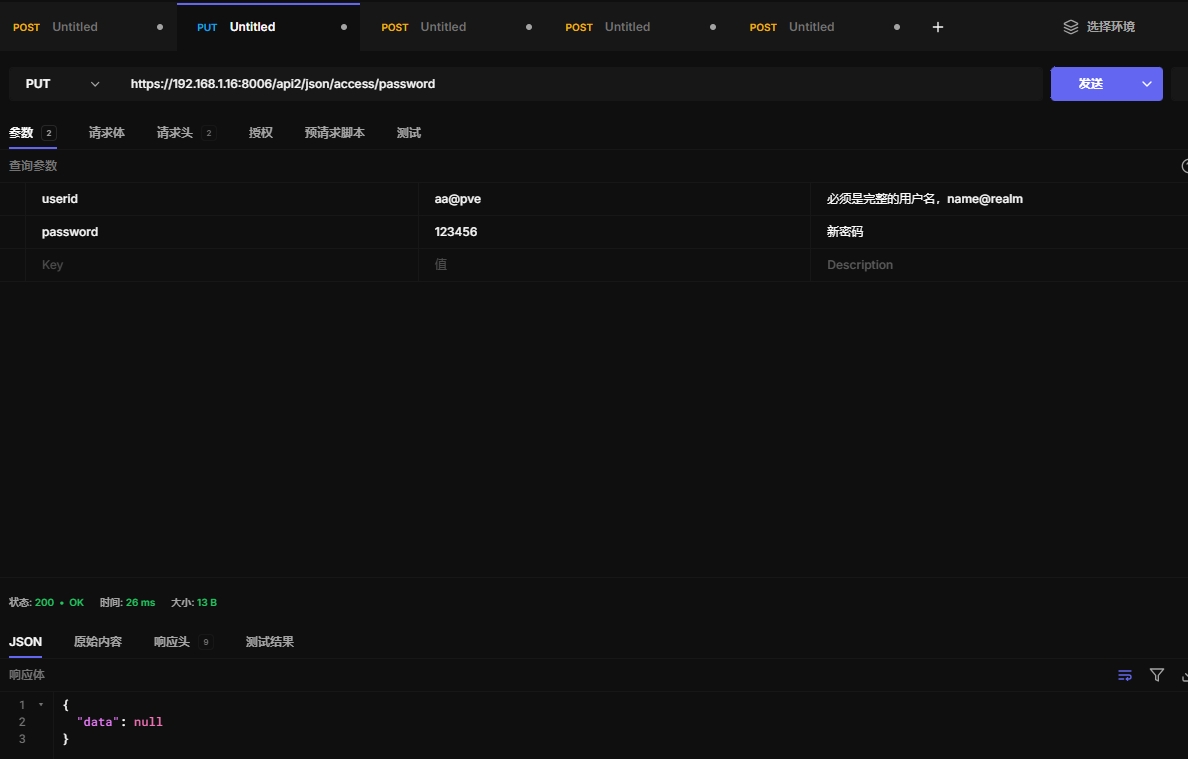The width and height of the screenshot is (1188, 759).
Task: Expand the send options arrow next to 发送
Action: click(1147, 84)
